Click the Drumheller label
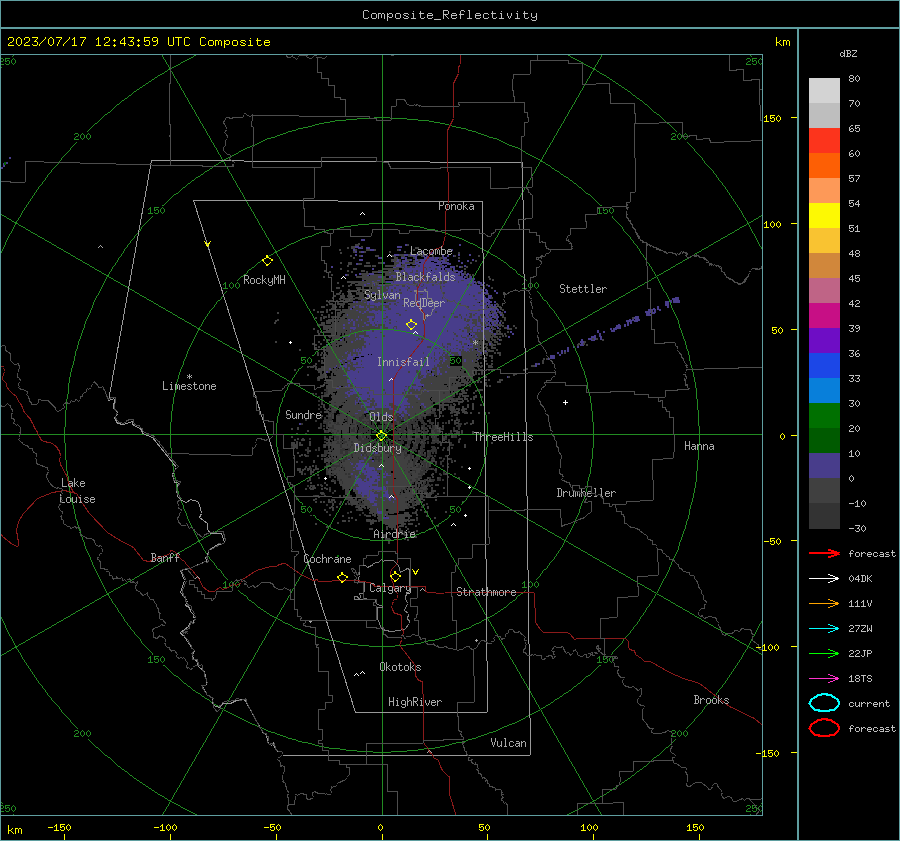Screen dimensions: 900x841 (x=586, y=493)
